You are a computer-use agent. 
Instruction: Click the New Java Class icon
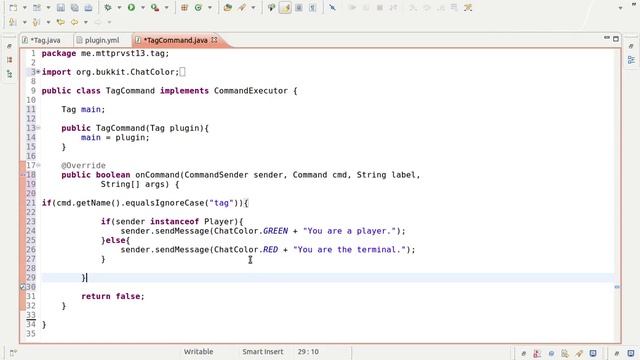click(x=198, y=7)
